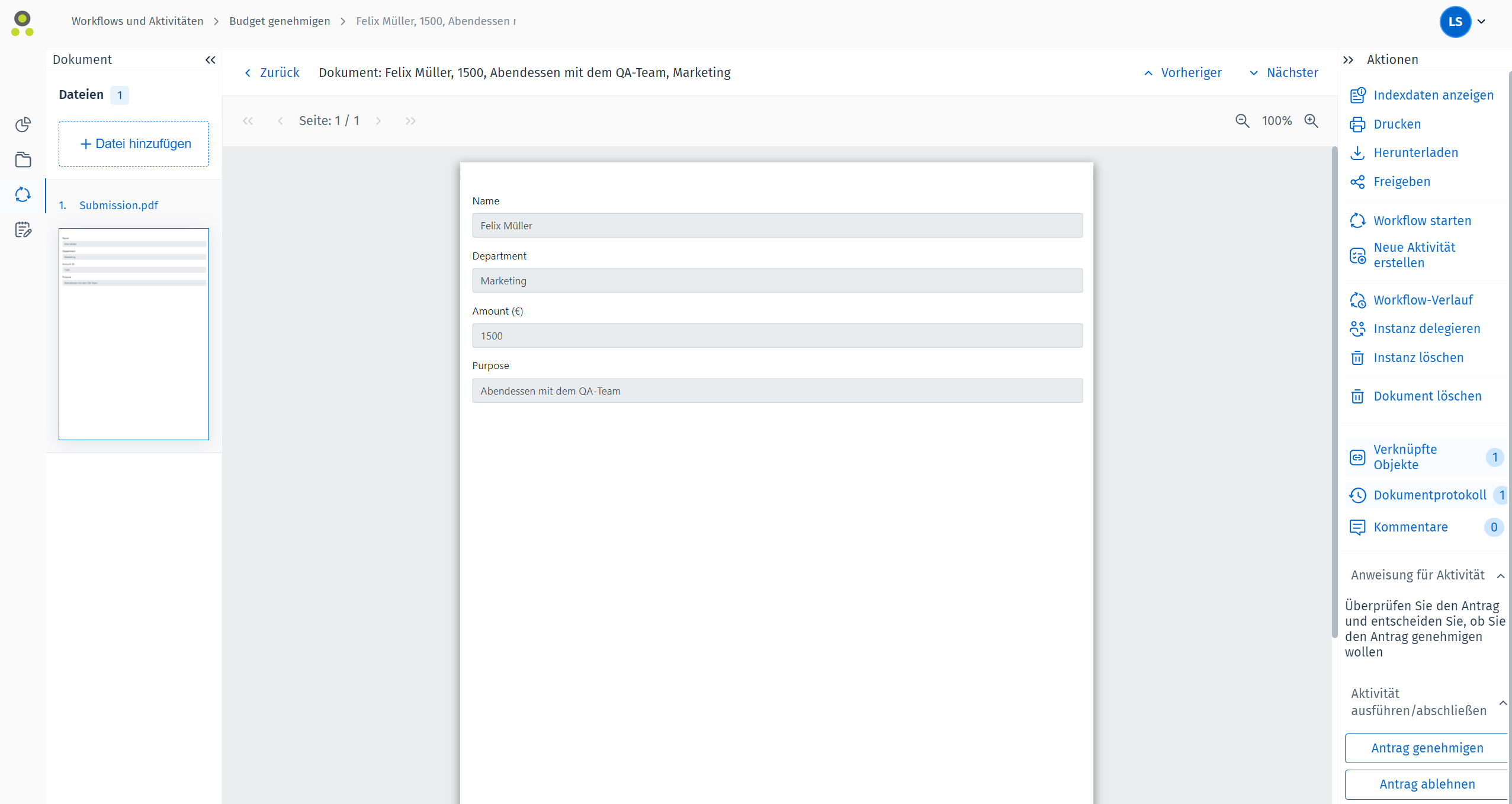Click the Kommentare speech bubble icon

tap(1357, 527)
